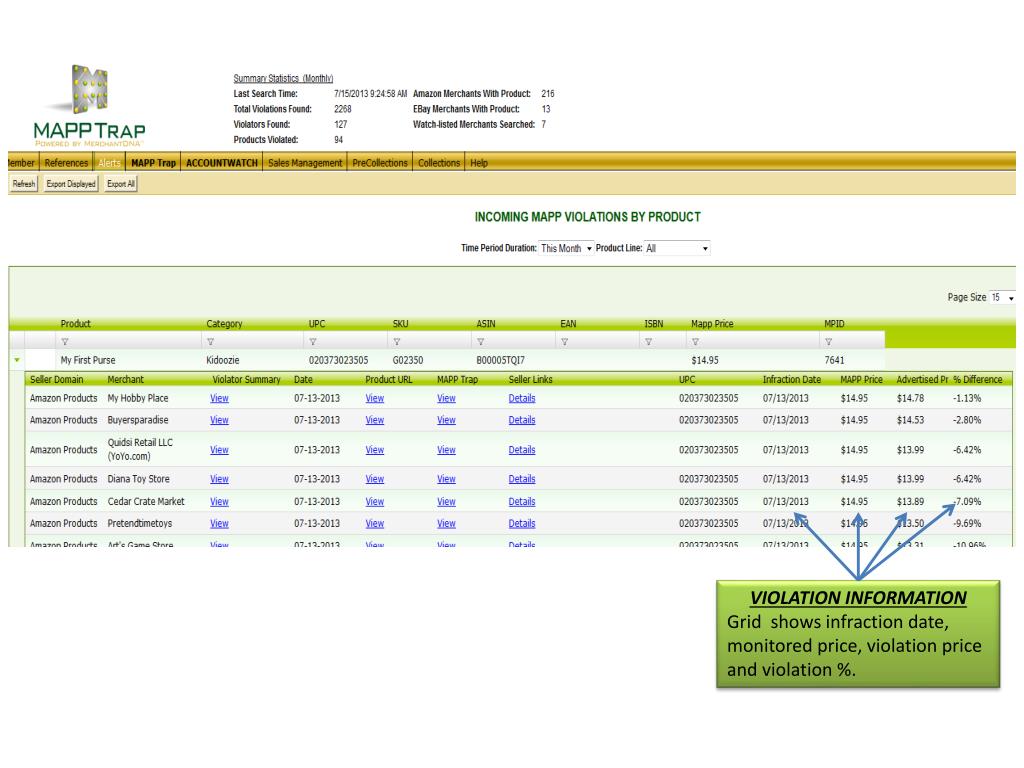View Violator Summary for Pretendtimetoys
1024x768 pixels.
(x=219, y=523)
